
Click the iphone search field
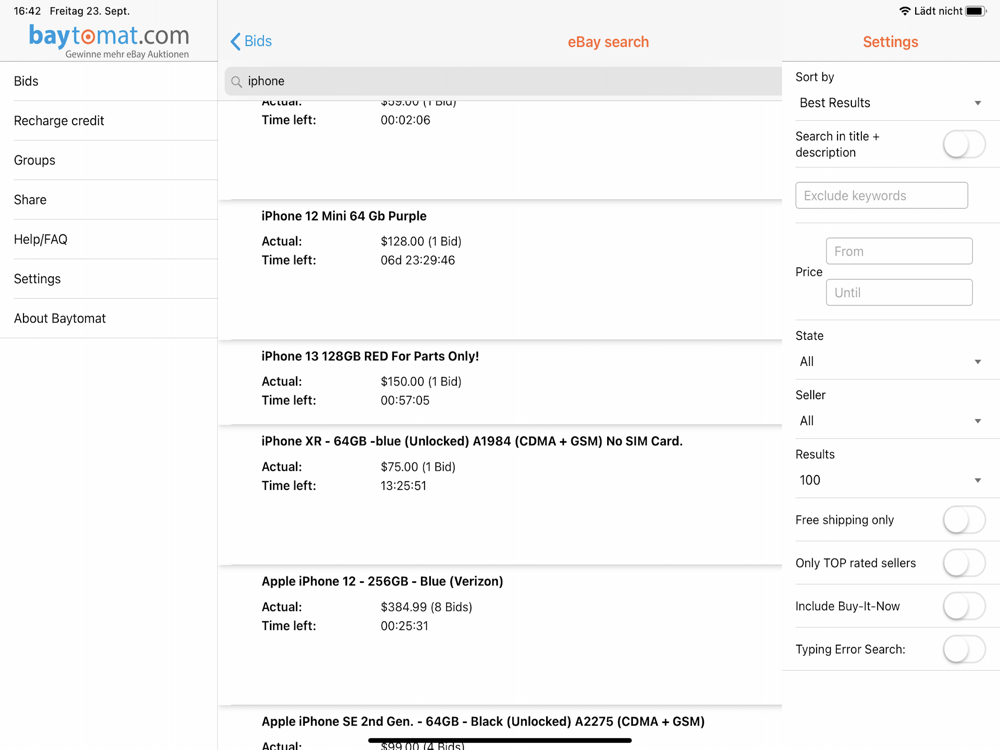(503, 82)
